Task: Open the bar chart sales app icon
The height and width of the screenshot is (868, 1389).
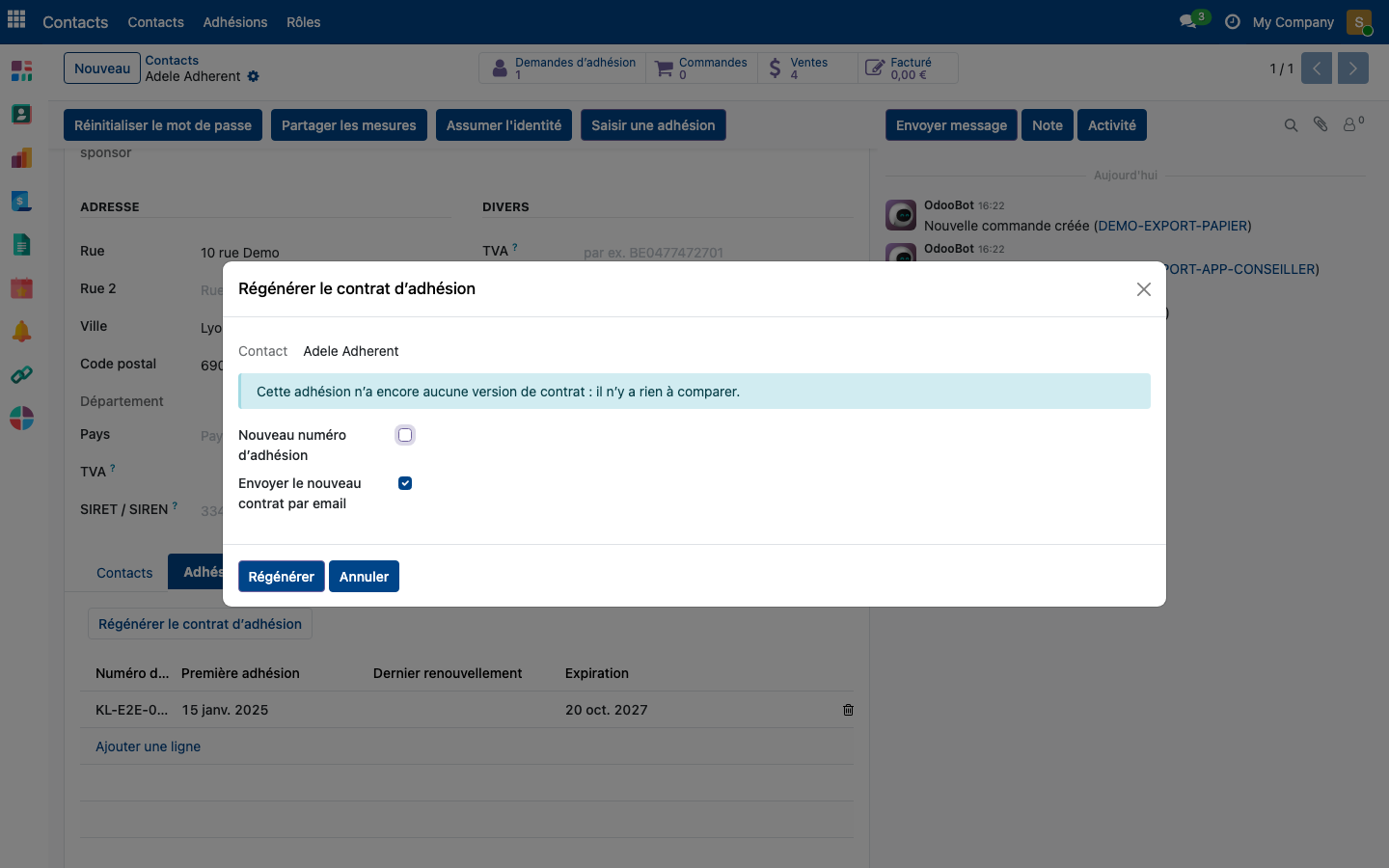Action: [x=21, y=157]
